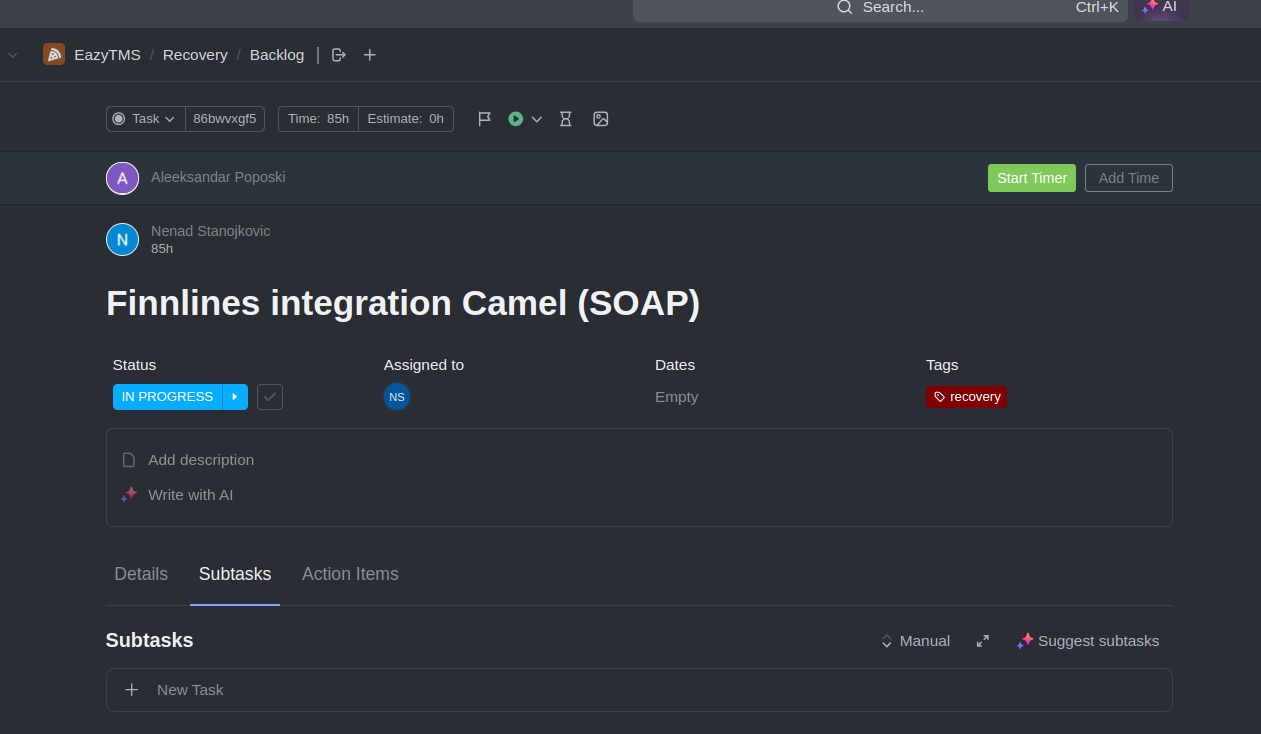Open the Manual sort dropdown
The height and width of the screenshot is (734, 1261).
pyautogui.click(x=915, y=641)
